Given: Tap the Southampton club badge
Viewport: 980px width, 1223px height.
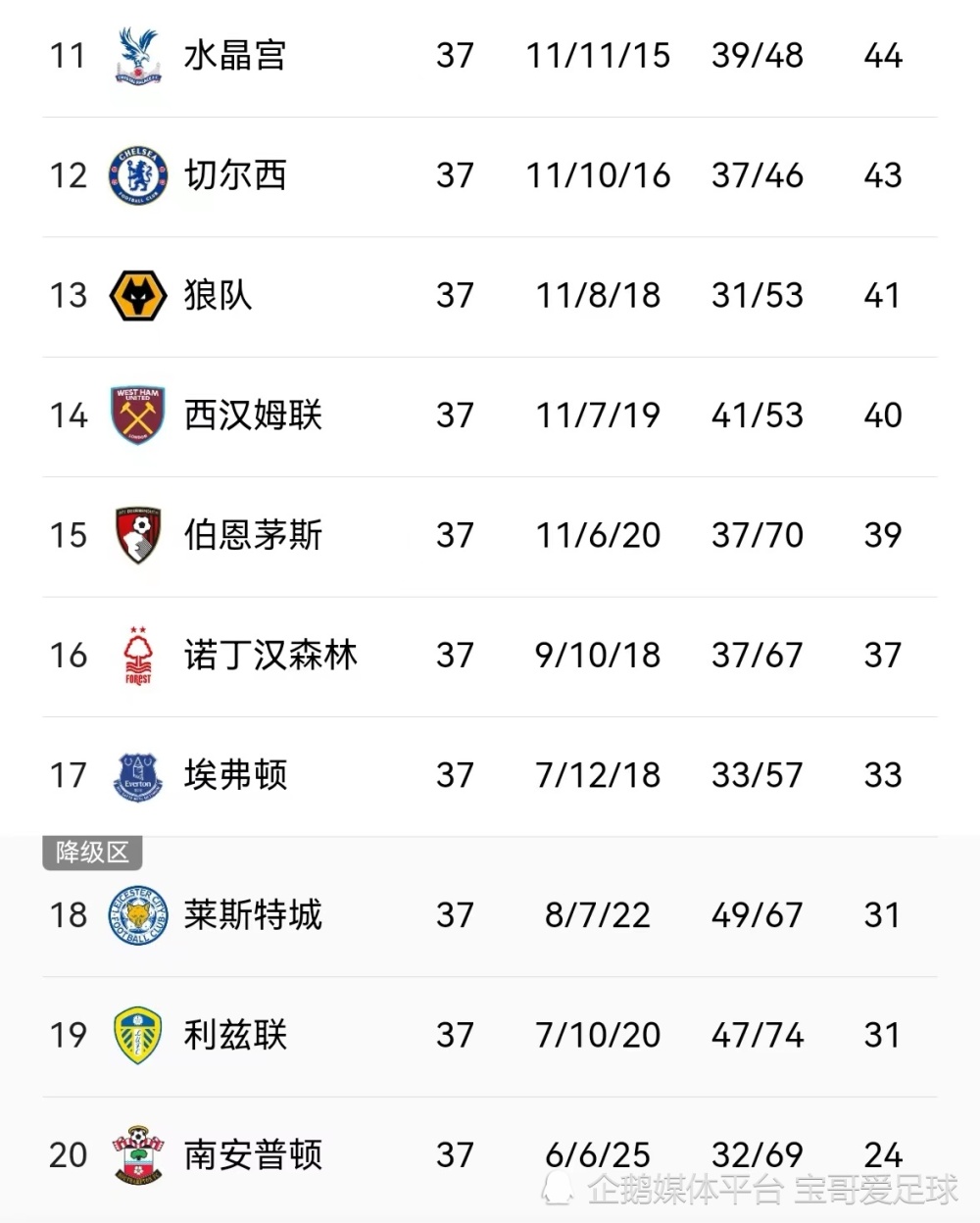Looking at the screenshot, I should (138, 1154).
